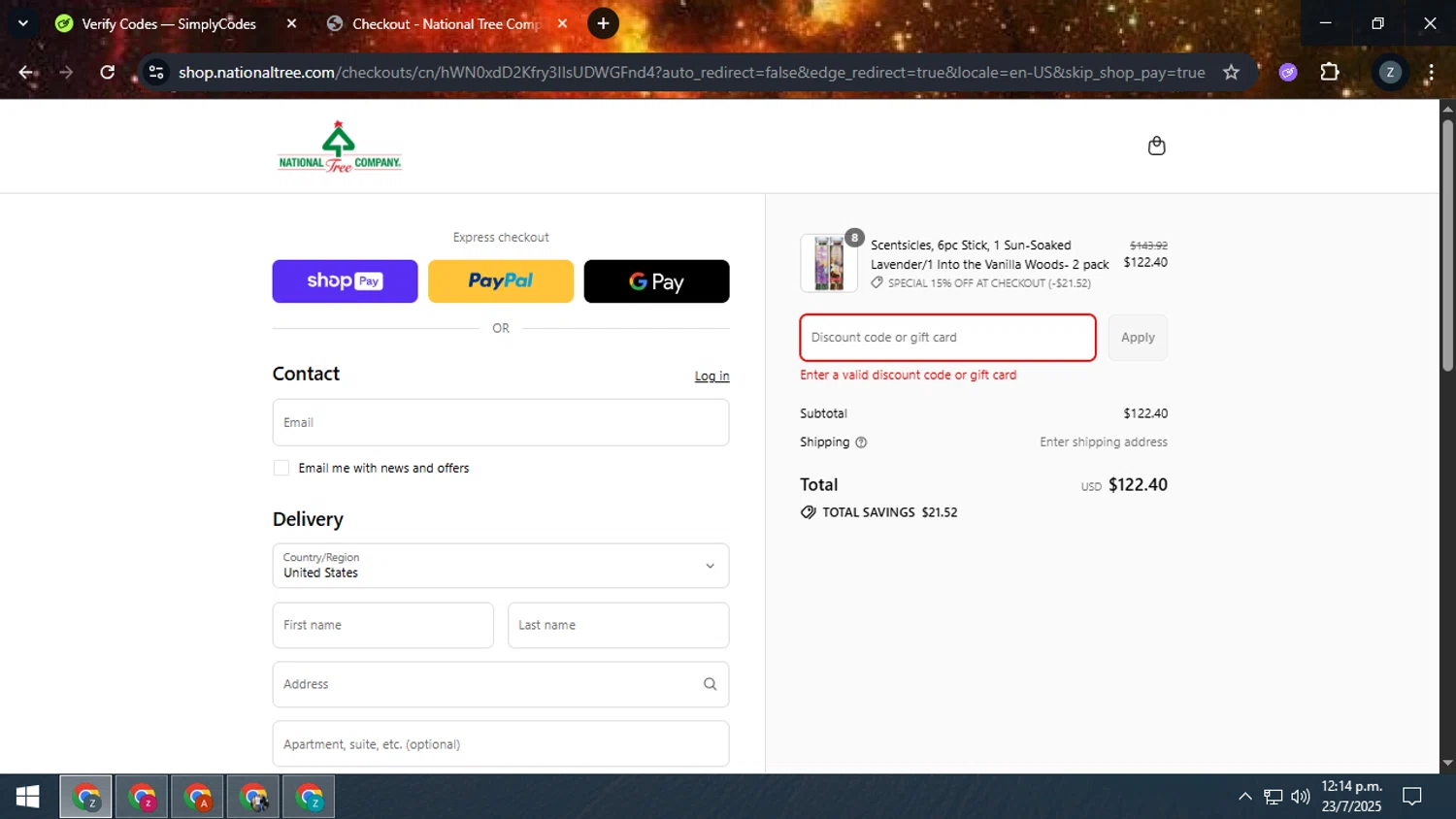Click the Apartment, suite, etc. field

501,744
